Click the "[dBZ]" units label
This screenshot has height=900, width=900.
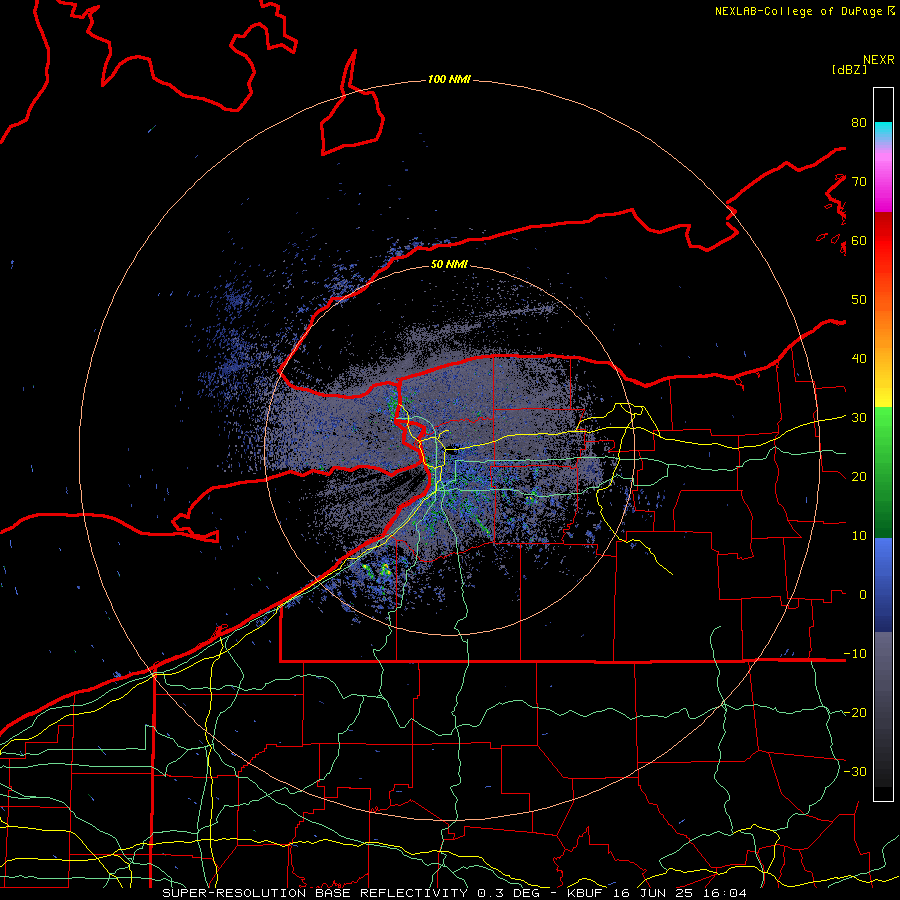coord(849,69)
